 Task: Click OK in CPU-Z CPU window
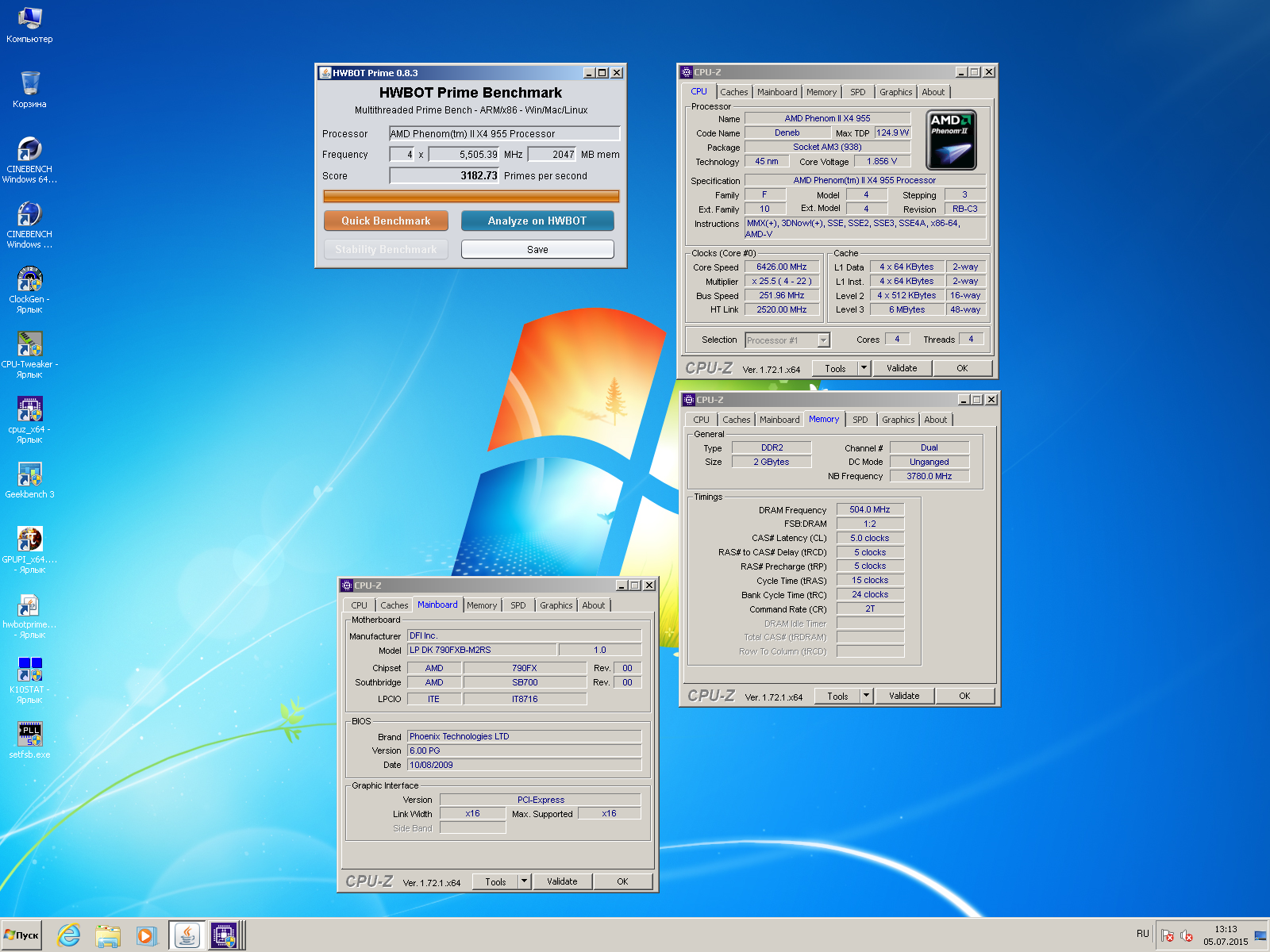click(962, 368)
